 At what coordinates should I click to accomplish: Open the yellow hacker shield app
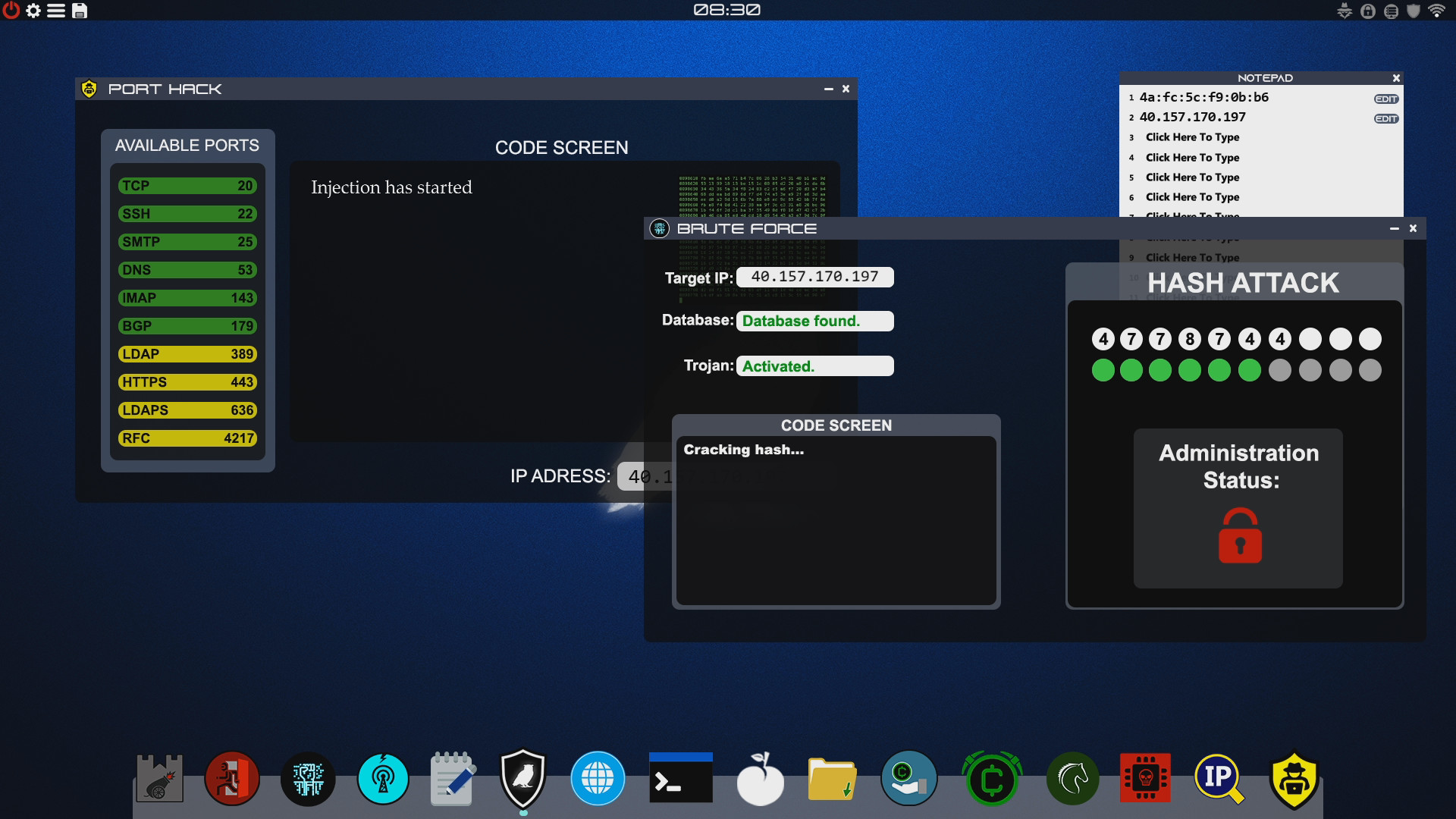point(1294,778)
